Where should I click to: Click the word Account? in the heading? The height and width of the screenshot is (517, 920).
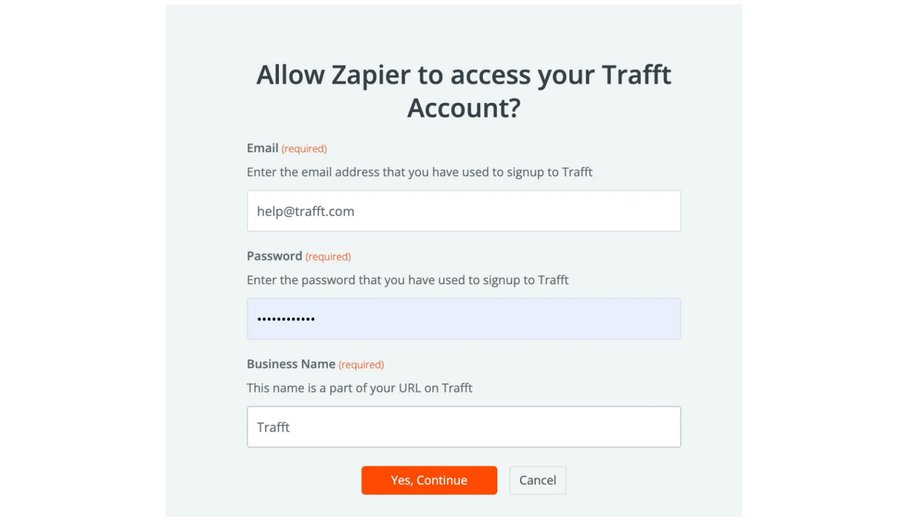[463, 108]
